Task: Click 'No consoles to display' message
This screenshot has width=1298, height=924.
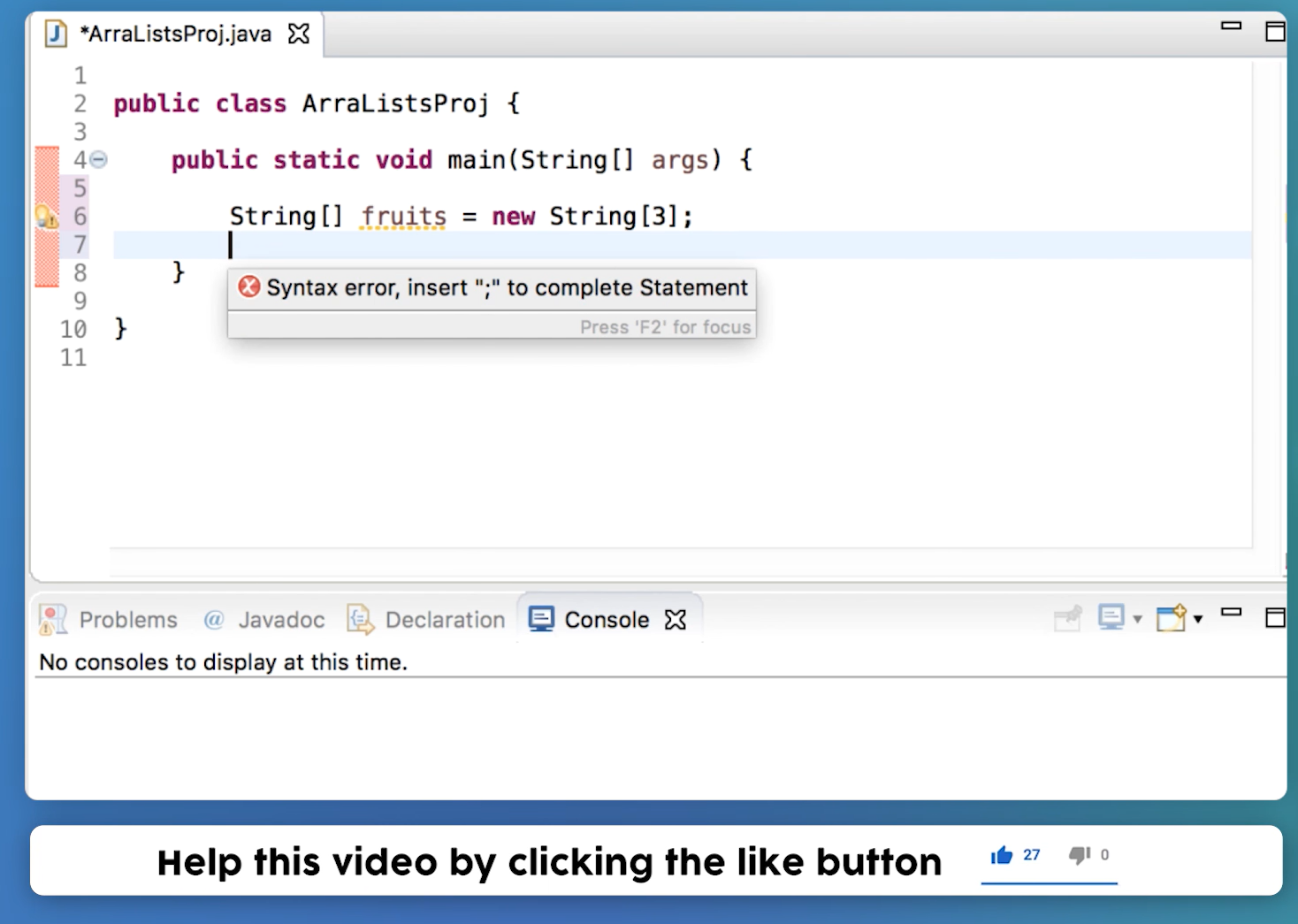Action: coord(224,662)
